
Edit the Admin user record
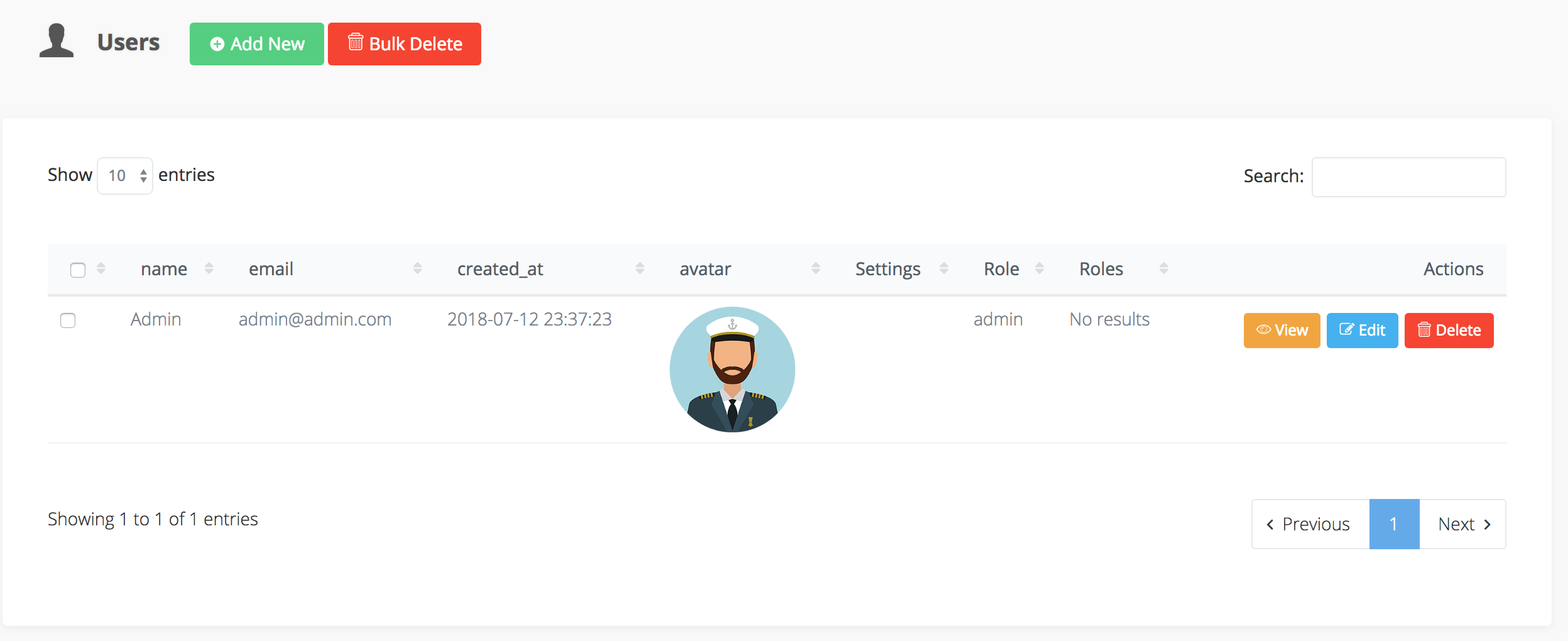click(1363, 331)
